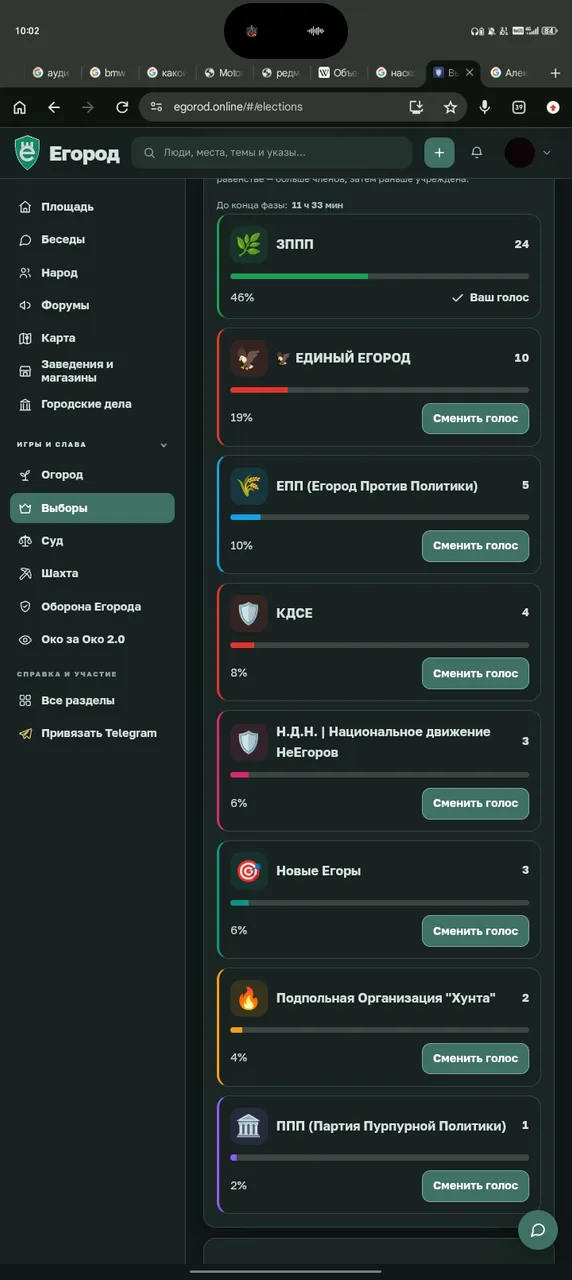Collapse the ИГРЫ И СЛАВА section
The image size is (572, 1280).
[164, 445]
